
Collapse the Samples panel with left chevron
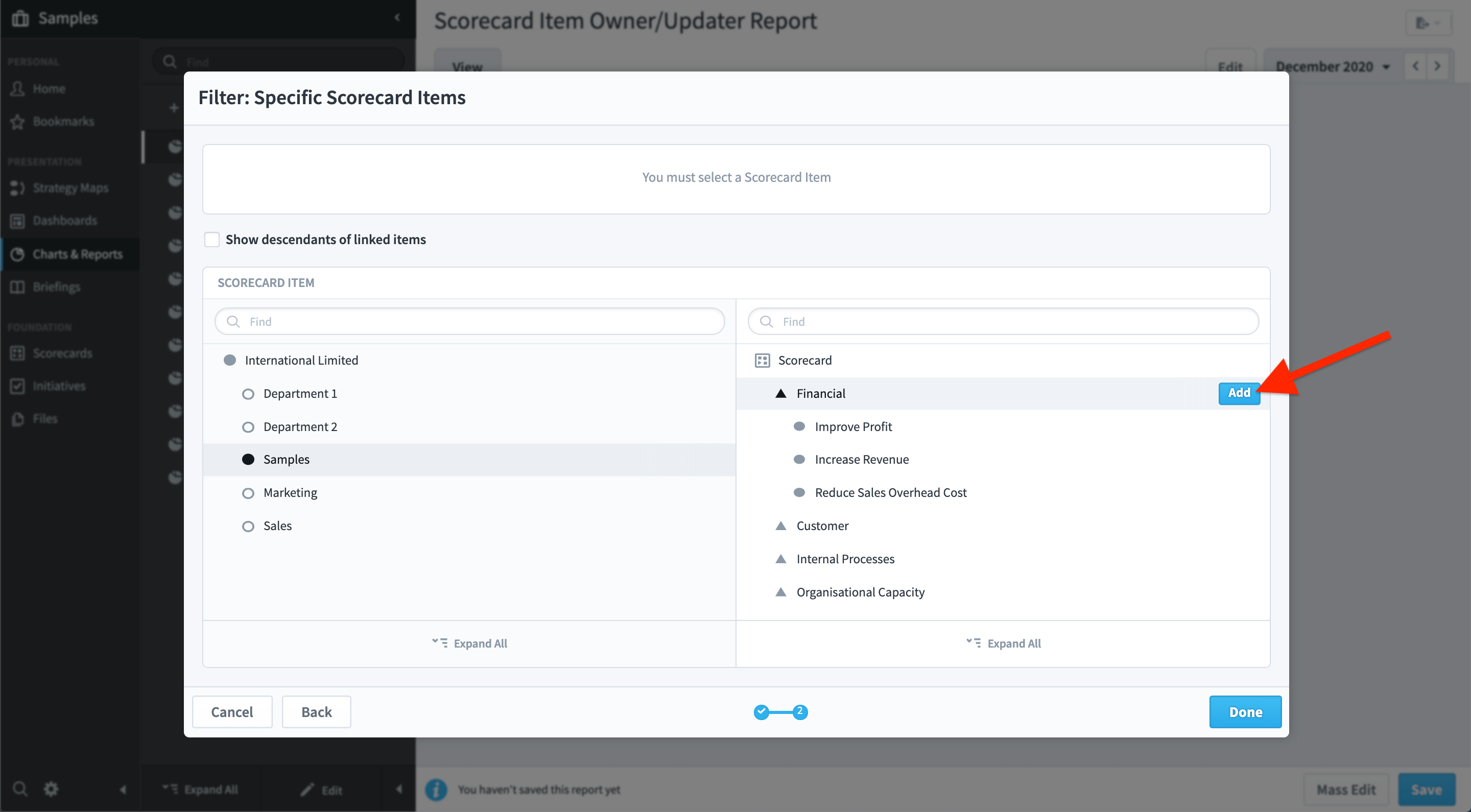pos(397,18)
